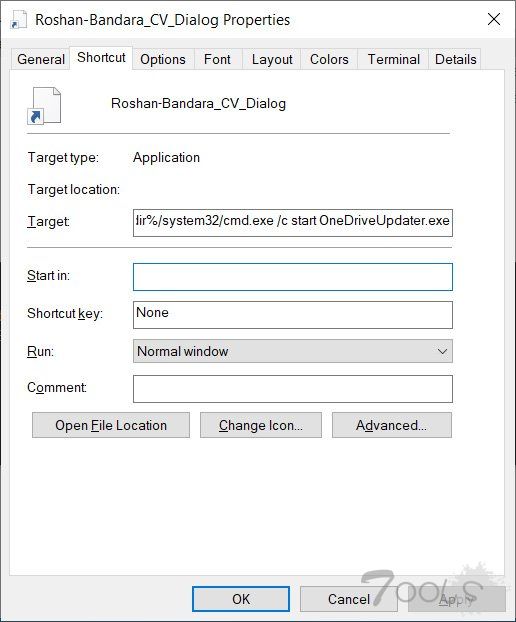
Task: Select the Shortcut tab
Action: coord(101,58)
